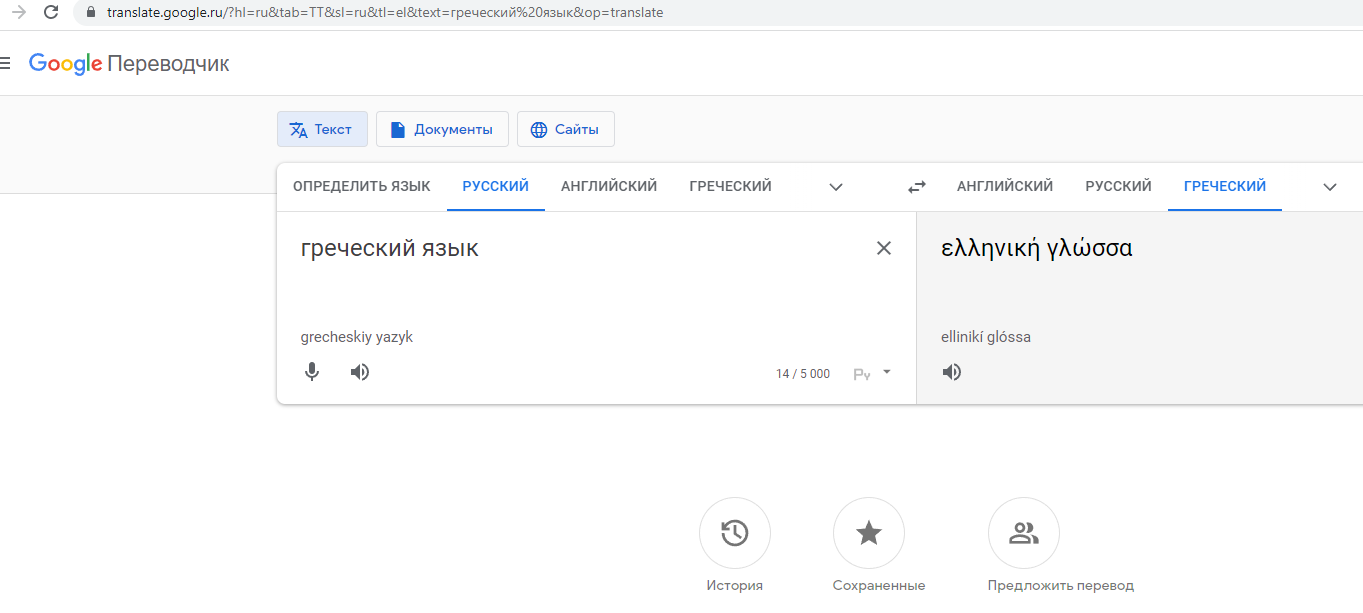The height and width of the screenshot is (613, 1363).
Task: Switch to Сайты translation mode
Action: [x=565, y=129]
